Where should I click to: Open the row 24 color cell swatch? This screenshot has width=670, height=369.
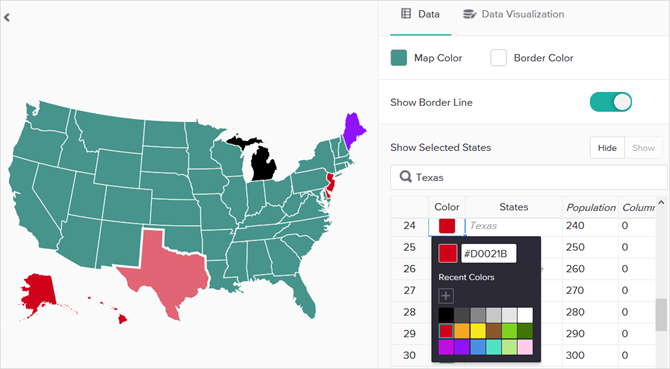pyautogui.click(x=447, y=226)
